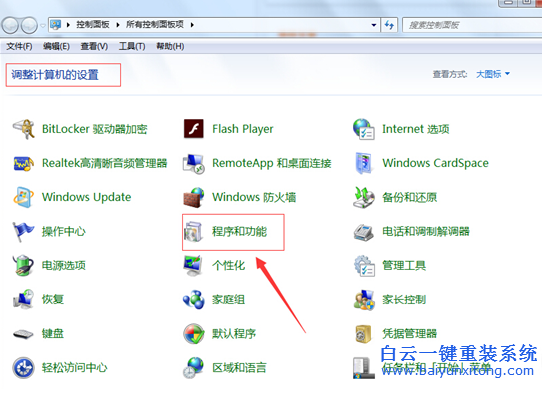Open the 工具(T) menu
Viewport: 542px width, 396px height.
(x=132, y=46)
